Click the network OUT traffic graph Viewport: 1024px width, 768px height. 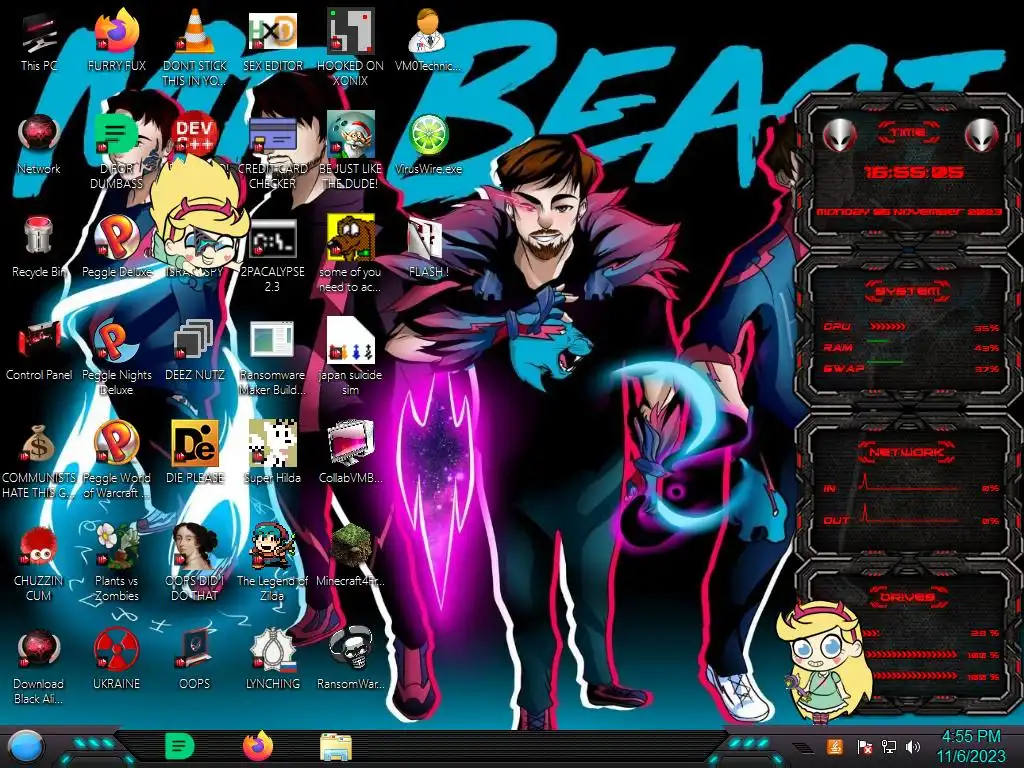(x=908, y=514)
